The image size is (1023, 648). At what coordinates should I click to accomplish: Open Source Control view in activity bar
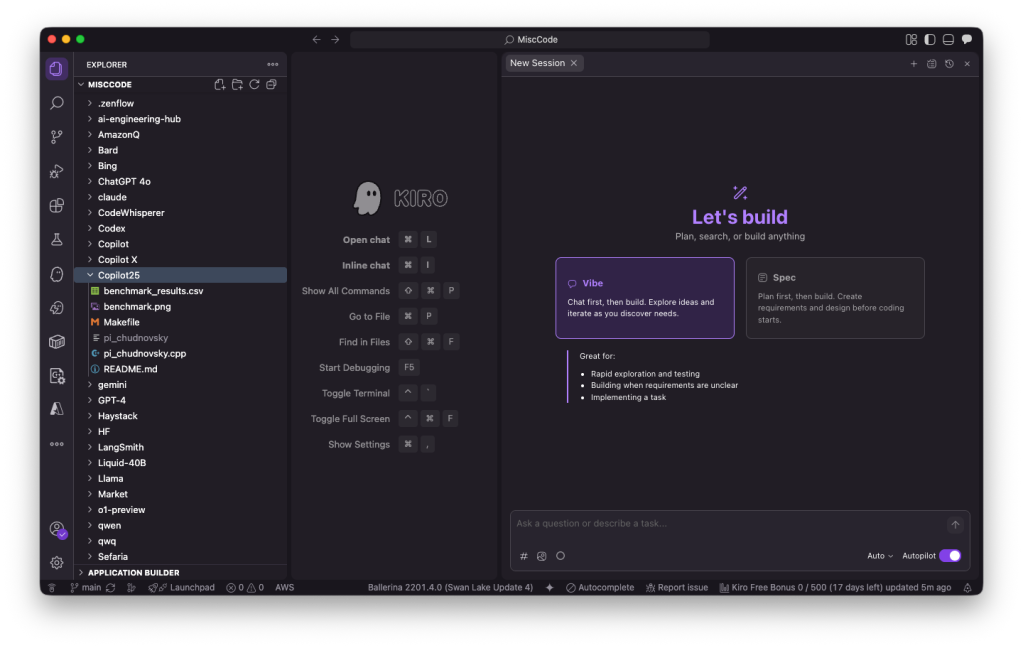57,137
